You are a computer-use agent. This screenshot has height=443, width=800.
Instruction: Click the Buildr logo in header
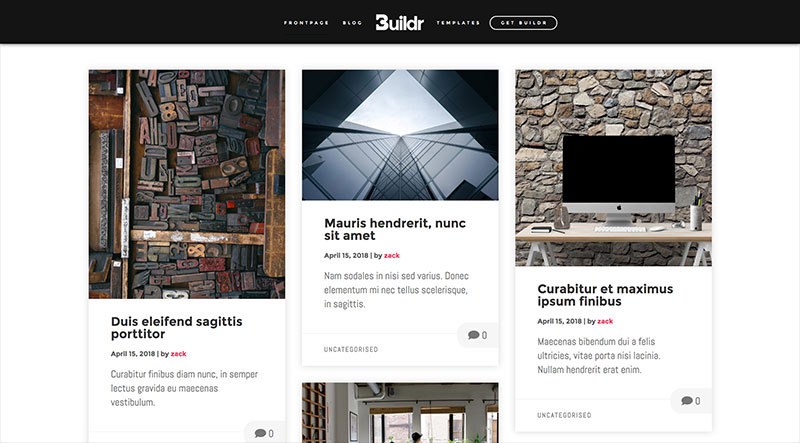(399, 22)
